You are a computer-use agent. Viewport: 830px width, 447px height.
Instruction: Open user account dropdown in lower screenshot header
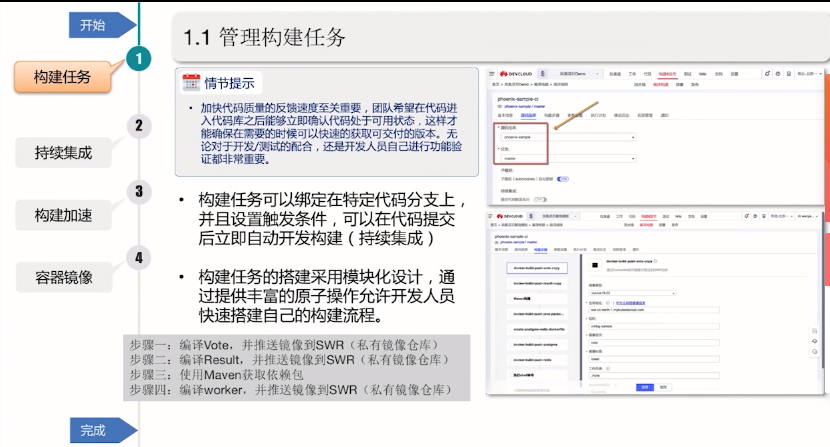(x=807, y=216)
